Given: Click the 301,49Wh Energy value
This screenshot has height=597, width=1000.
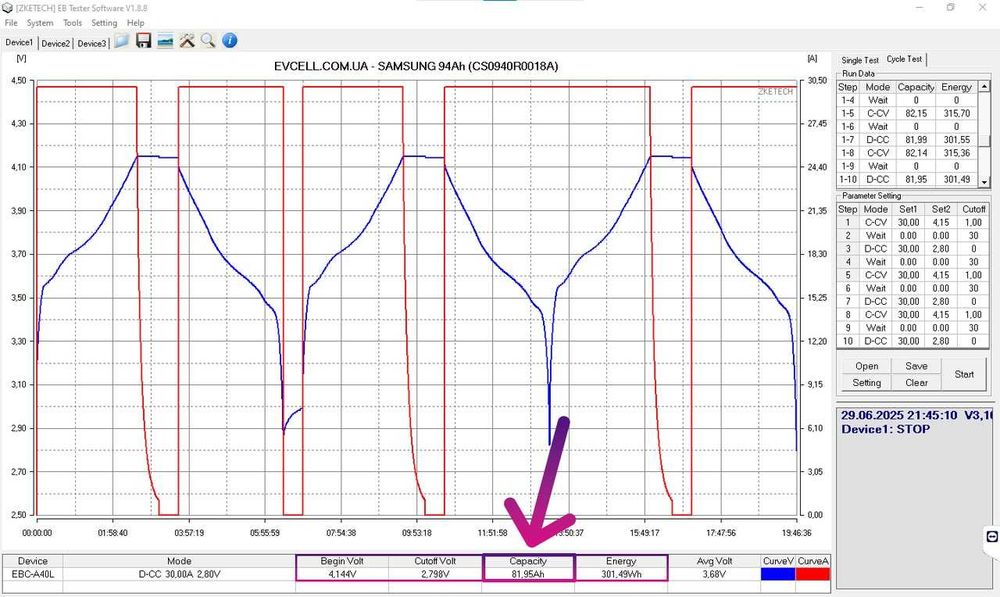Looking at the screenshot, I should [x=621, y=574].
